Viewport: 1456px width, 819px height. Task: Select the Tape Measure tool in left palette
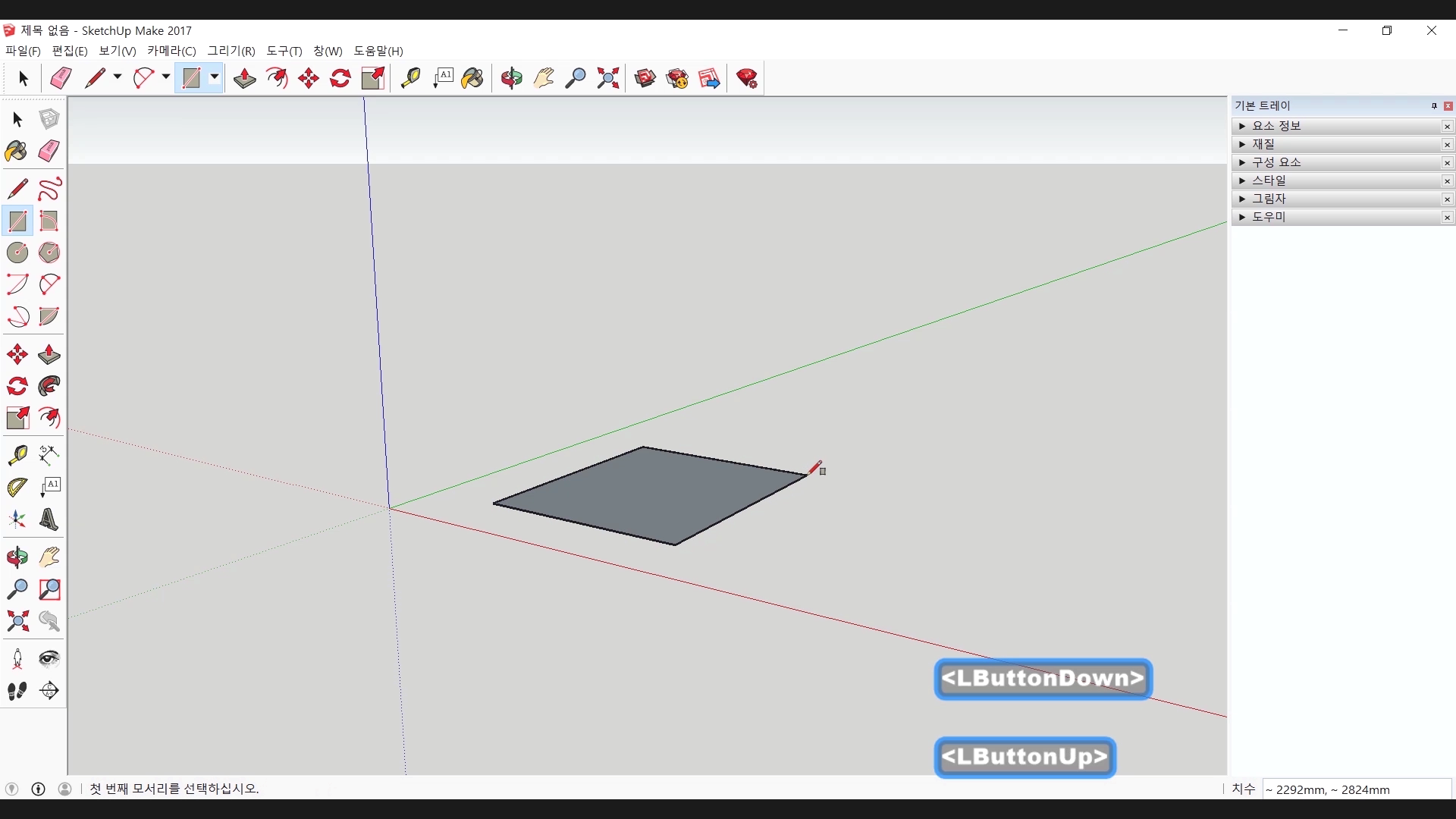[x=17, y=455]
